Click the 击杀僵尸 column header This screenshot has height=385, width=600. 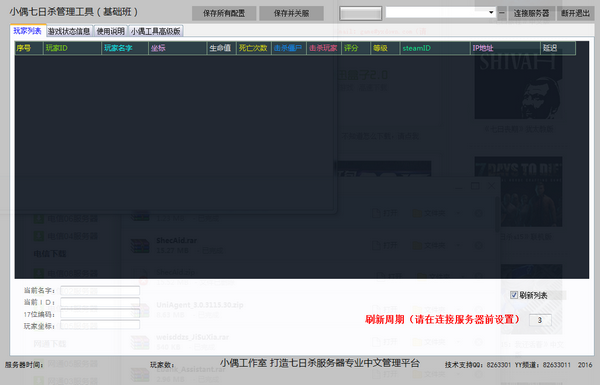289,48
